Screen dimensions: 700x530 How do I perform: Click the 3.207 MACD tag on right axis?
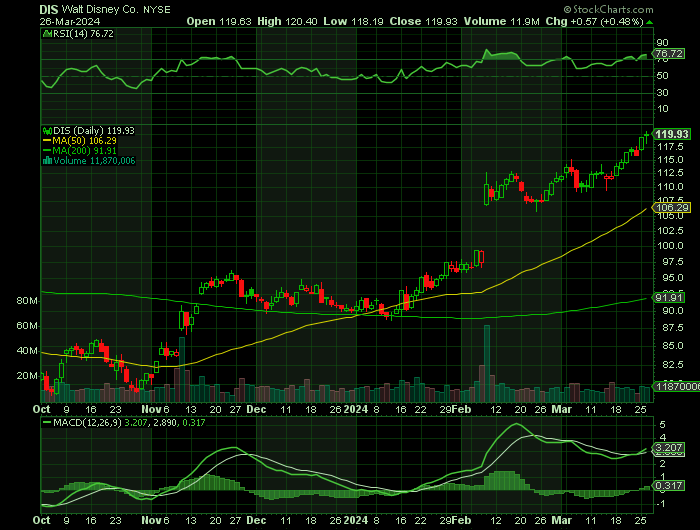tap(668, 447)
